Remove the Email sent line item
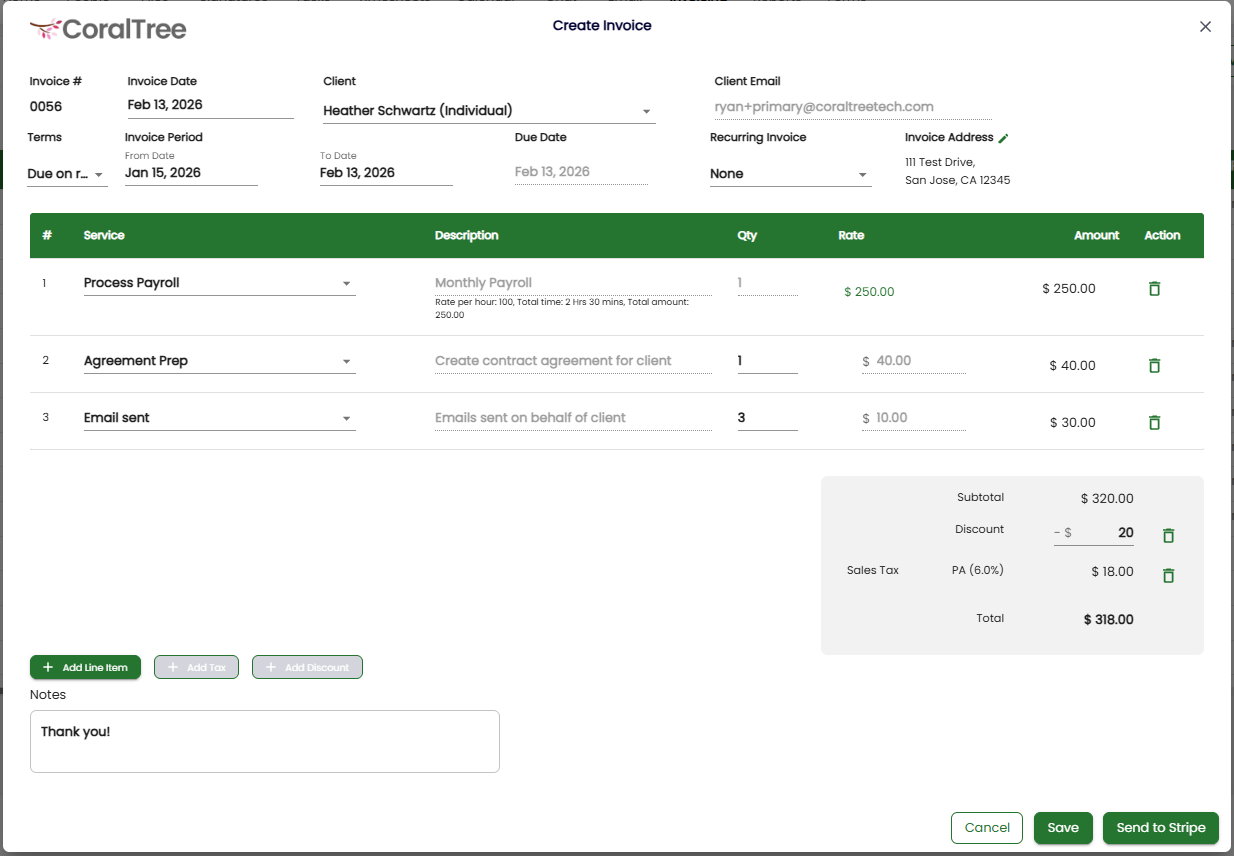 [1154, 423]
